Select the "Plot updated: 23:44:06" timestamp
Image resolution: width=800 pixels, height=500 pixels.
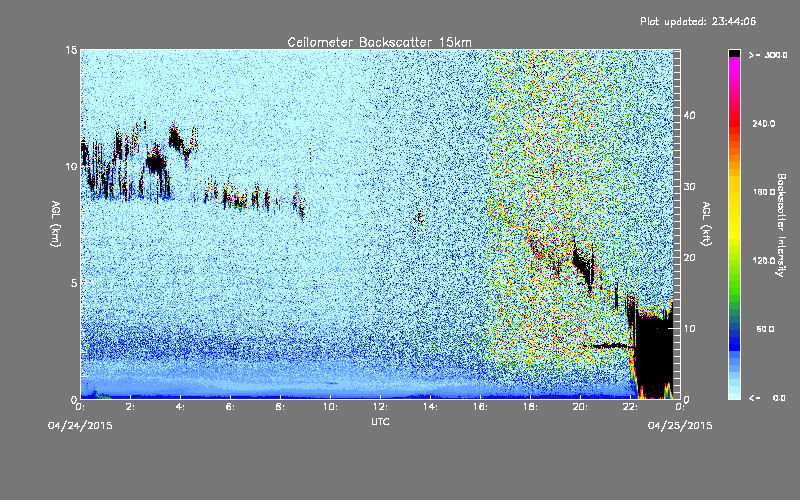698,21
